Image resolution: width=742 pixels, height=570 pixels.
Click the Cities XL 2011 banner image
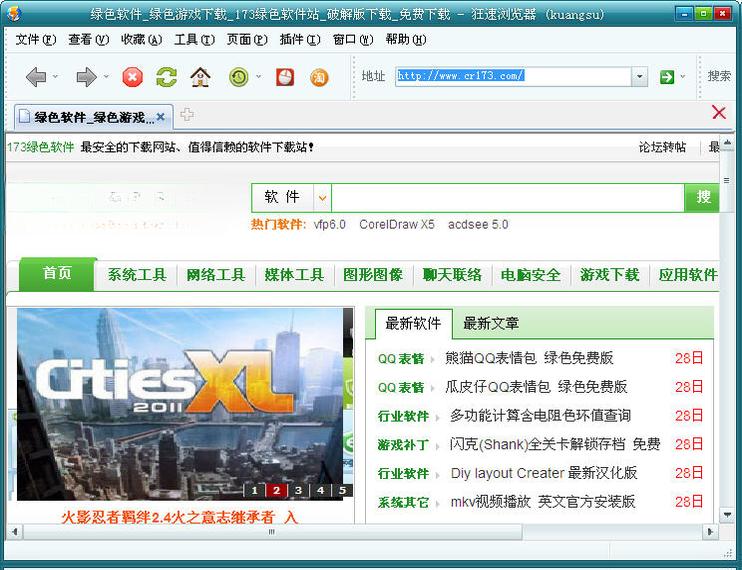coord(180,404)
